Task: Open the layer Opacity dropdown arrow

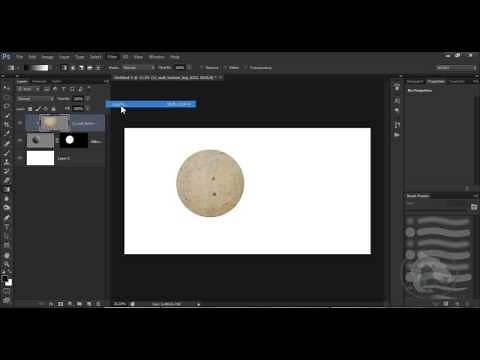Action: coord(87,99)
